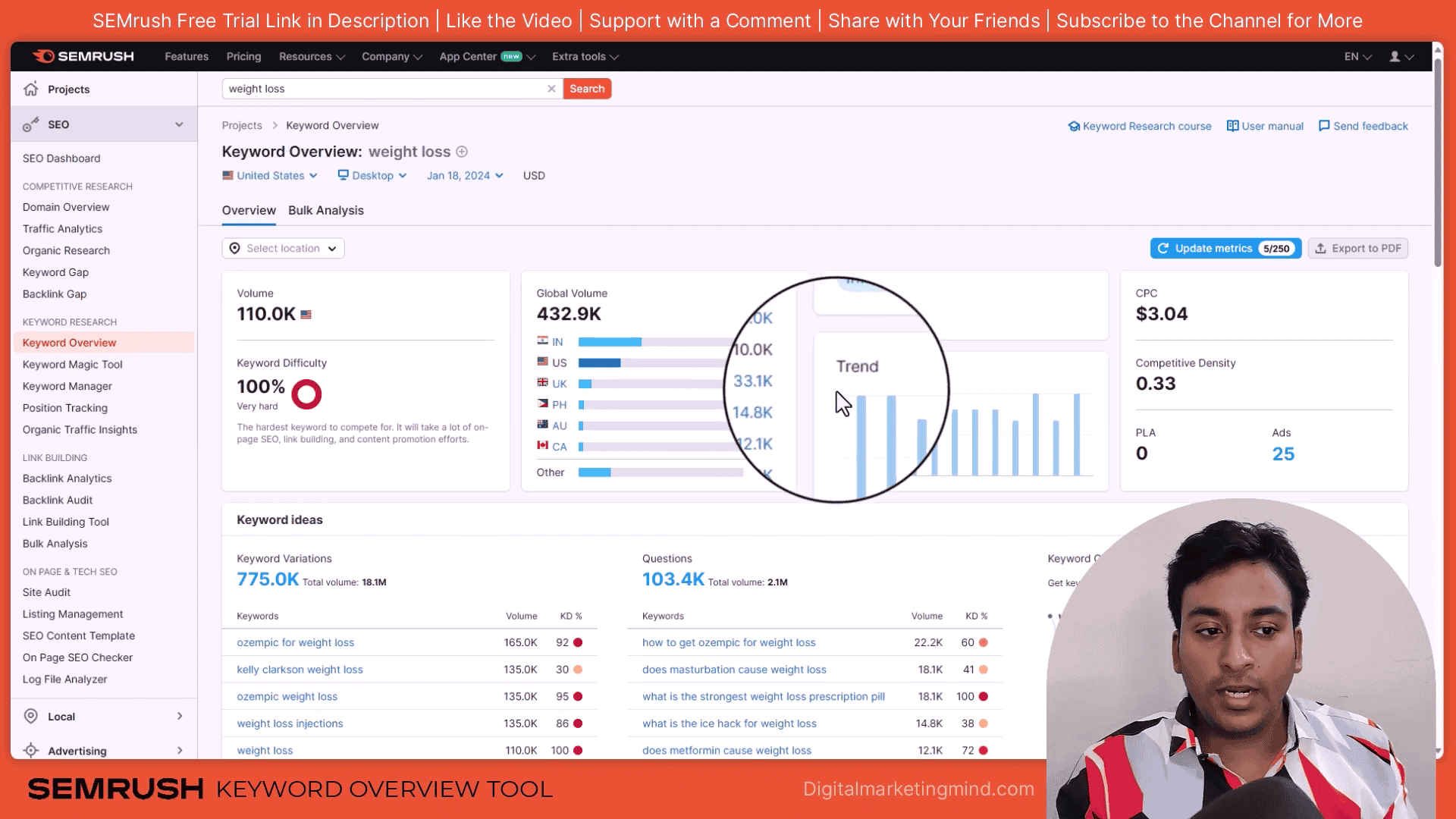Viewport: 1456px width, 819px height.
Task: Click the Local map pin icon
Action: click(x=31, y=716)
